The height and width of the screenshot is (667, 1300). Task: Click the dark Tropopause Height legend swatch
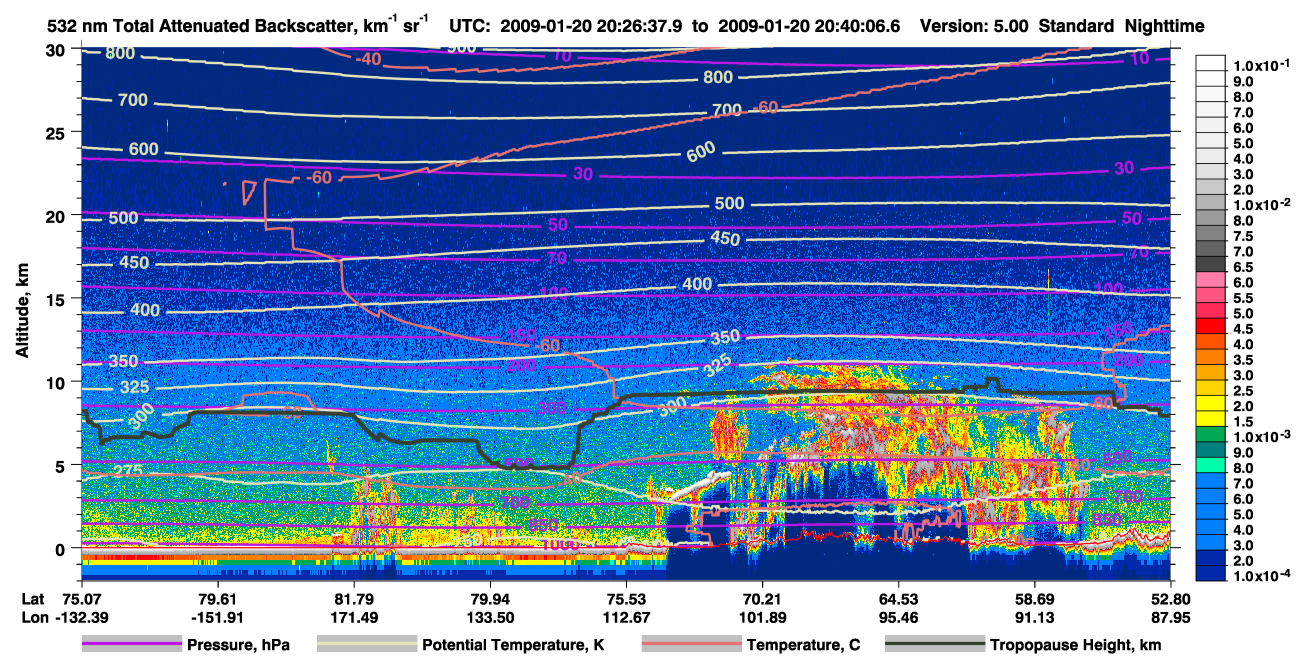pyautogui.click(x=935, y=645)
